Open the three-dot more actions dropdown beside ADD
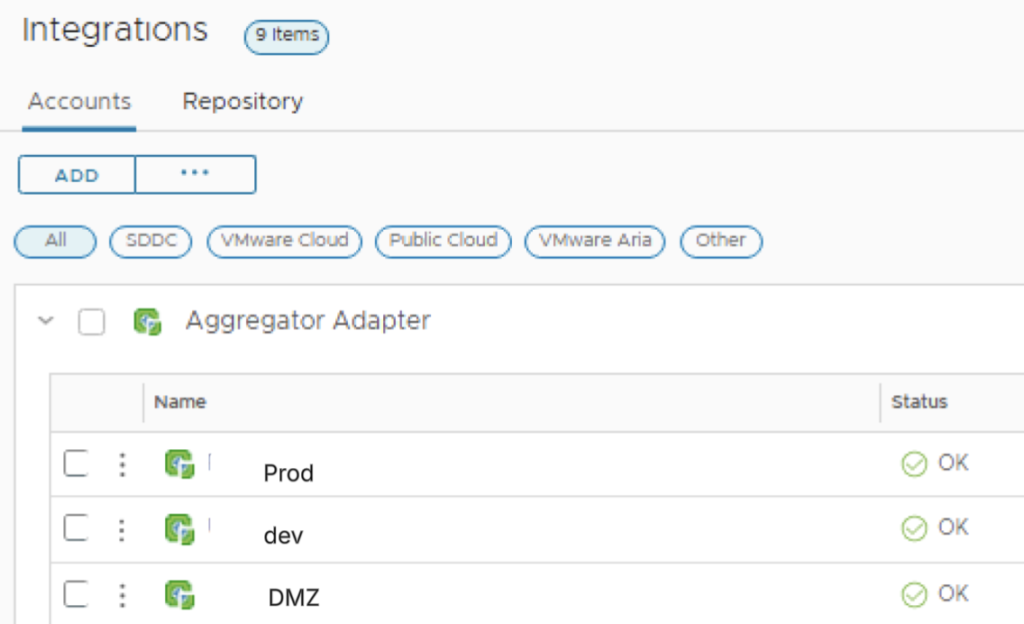Viewport: 1024px width, 624px height. pyautogui.click(x=195, y=174)
